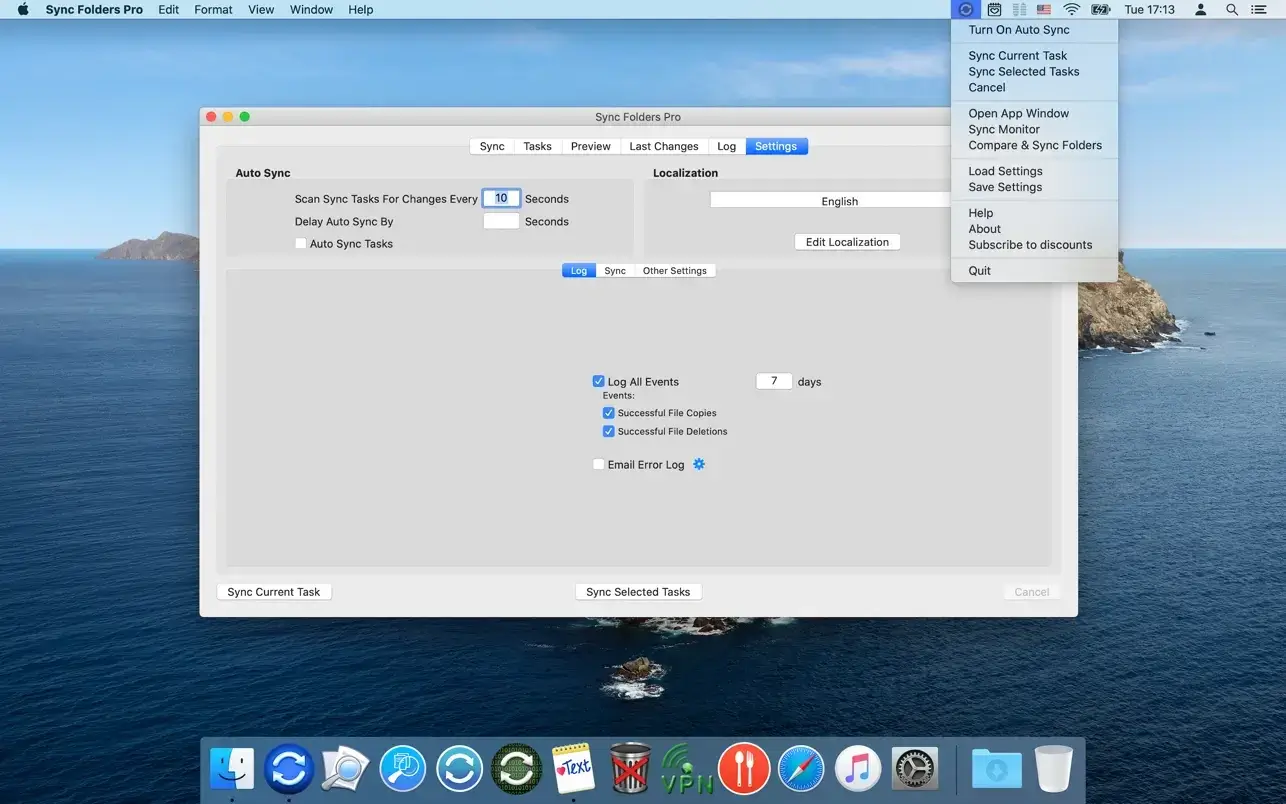Click the gear icon beside Email Error Log
The height and width of the screenshot is (804, 1286).
click(x=699, y=464)
